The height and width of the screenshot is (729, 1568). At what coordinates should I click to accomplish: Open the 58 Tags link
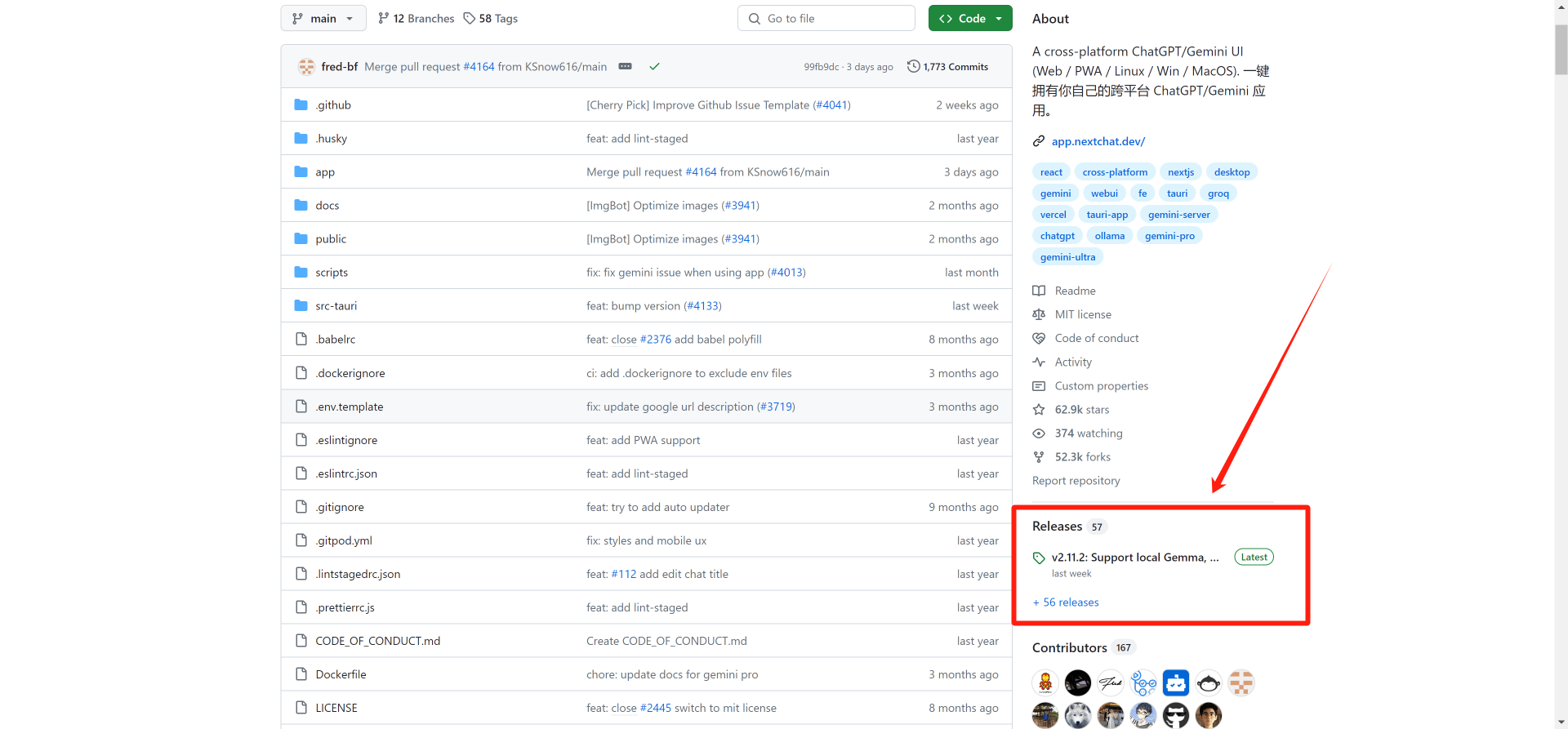click(490, 18)
